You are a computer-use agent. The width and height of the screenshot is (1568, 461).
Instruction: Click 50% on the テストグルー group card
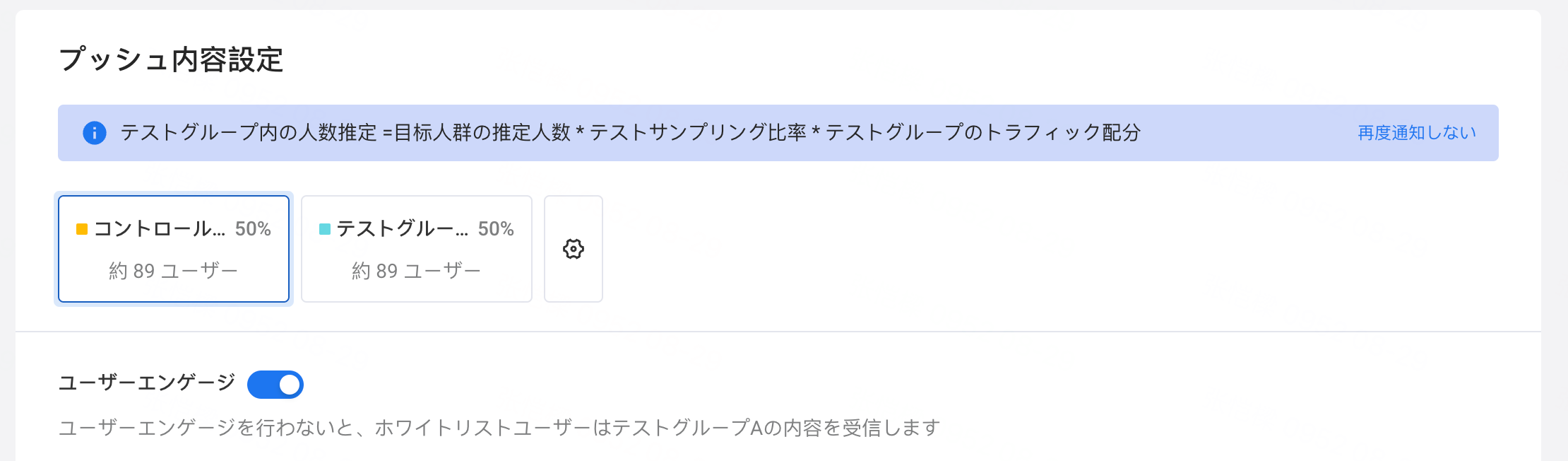(x=496, y=229)
